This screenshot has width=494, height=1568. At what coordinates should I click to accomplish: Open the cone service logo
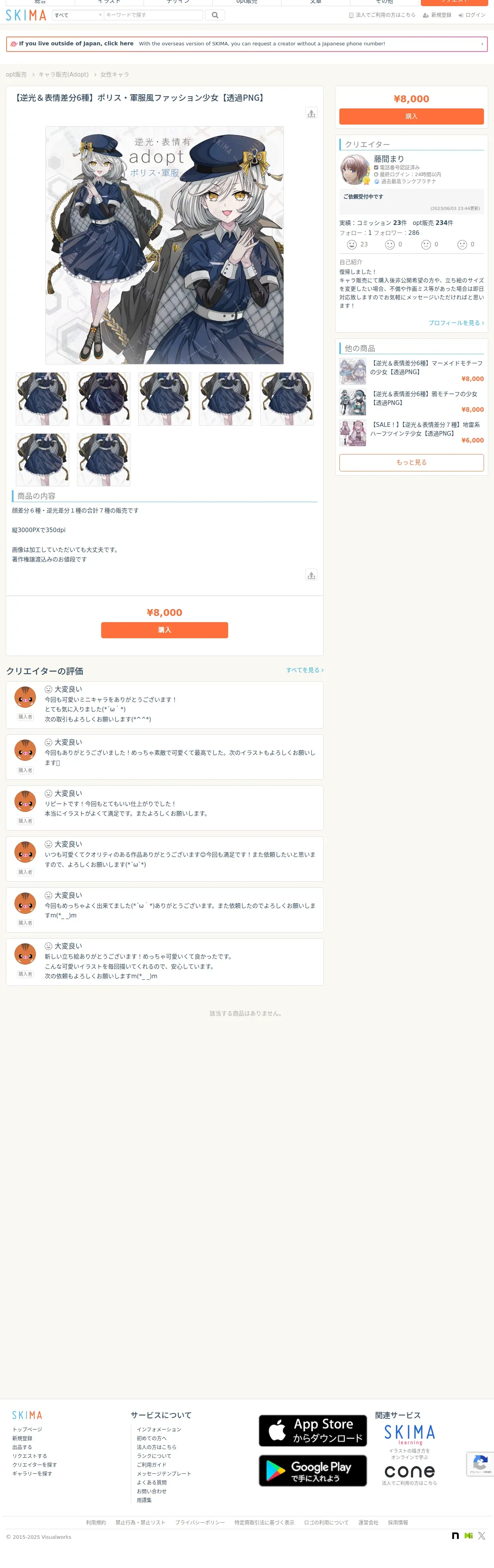(x=409, y=1471)
